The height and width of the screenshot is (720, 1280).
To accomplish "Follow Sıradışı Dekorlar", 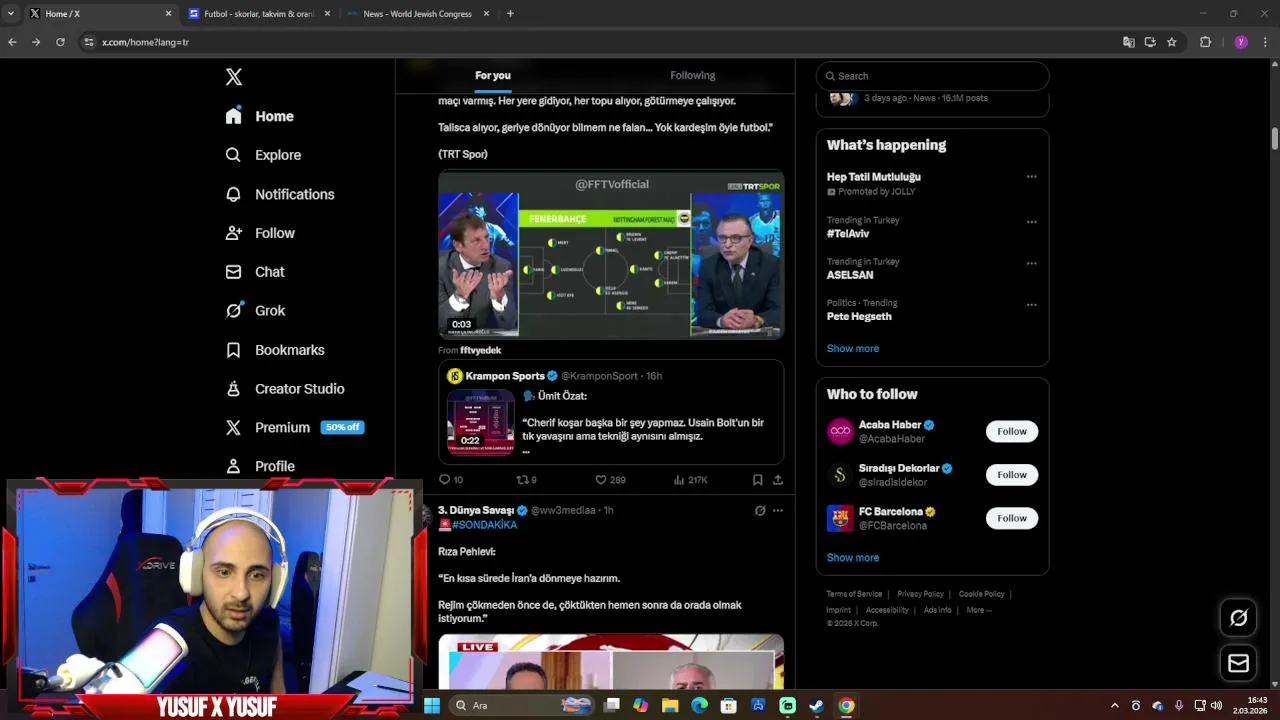I will pos(1012,475).
